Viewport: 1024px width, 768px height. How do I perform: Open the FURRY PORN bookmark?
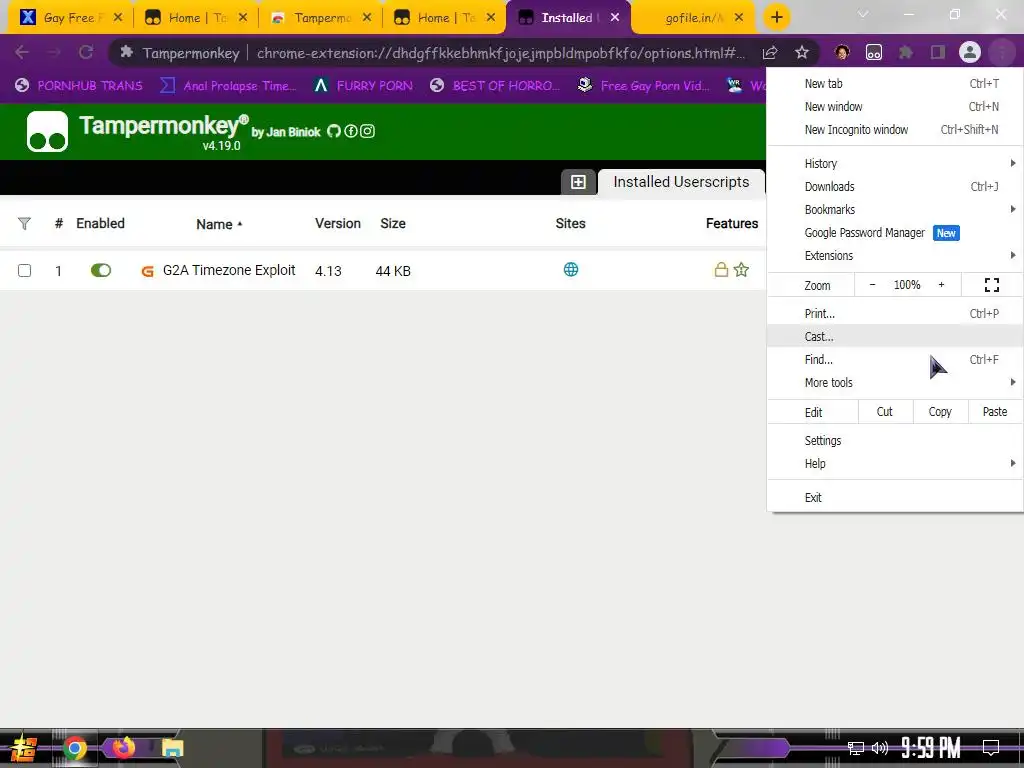363,86
